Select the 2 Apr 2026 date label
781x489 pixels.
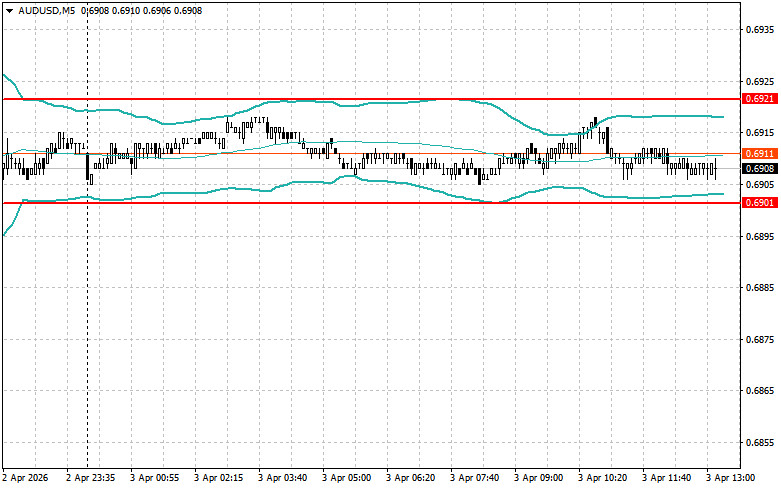click(x=25, y=478)
